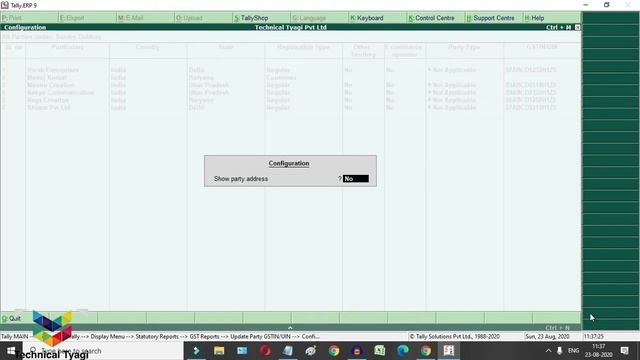Open the blue arrow app in taskbar

click(196, 351)
